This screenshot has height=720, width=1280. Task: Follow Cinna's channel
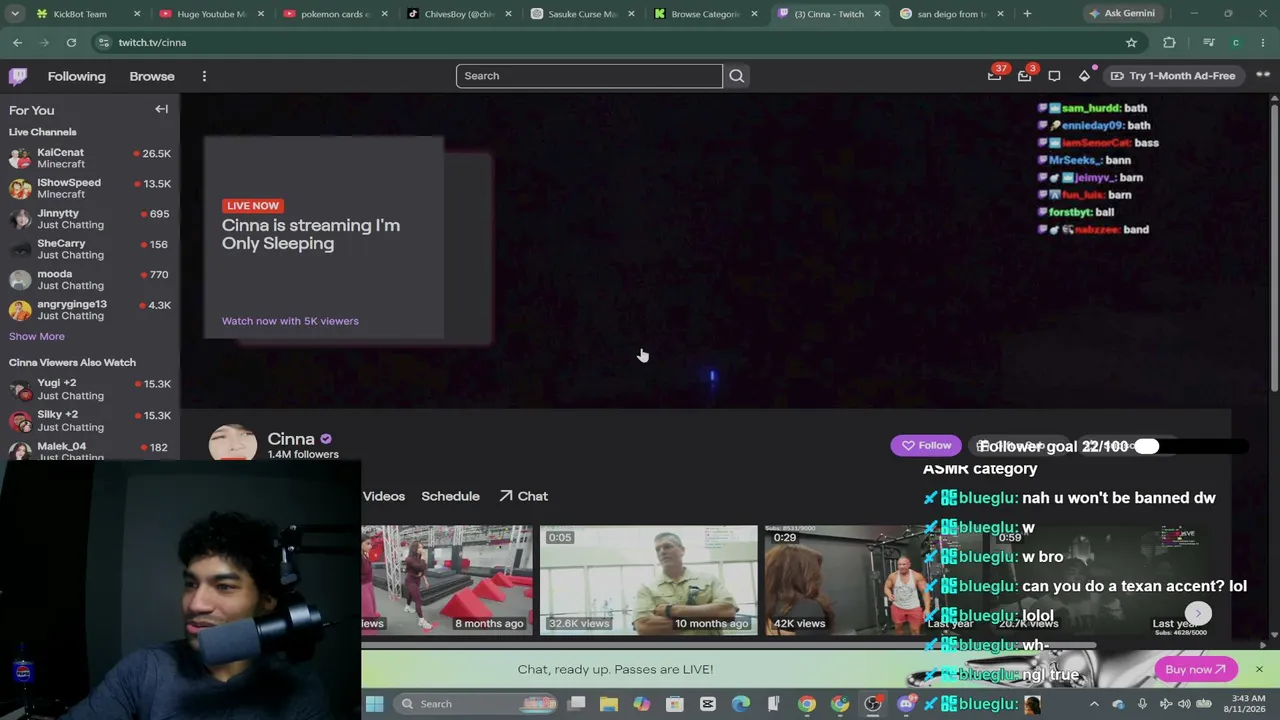point(927,446)
